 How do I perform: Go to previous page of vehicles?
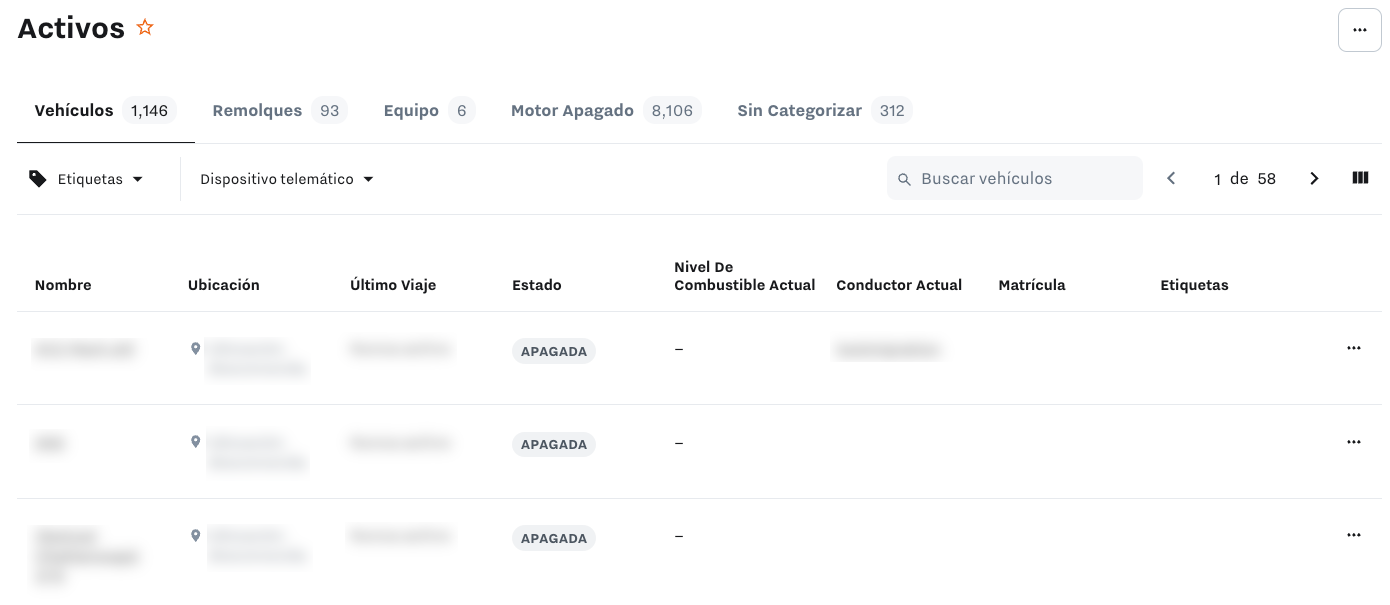click(1171, 179)
